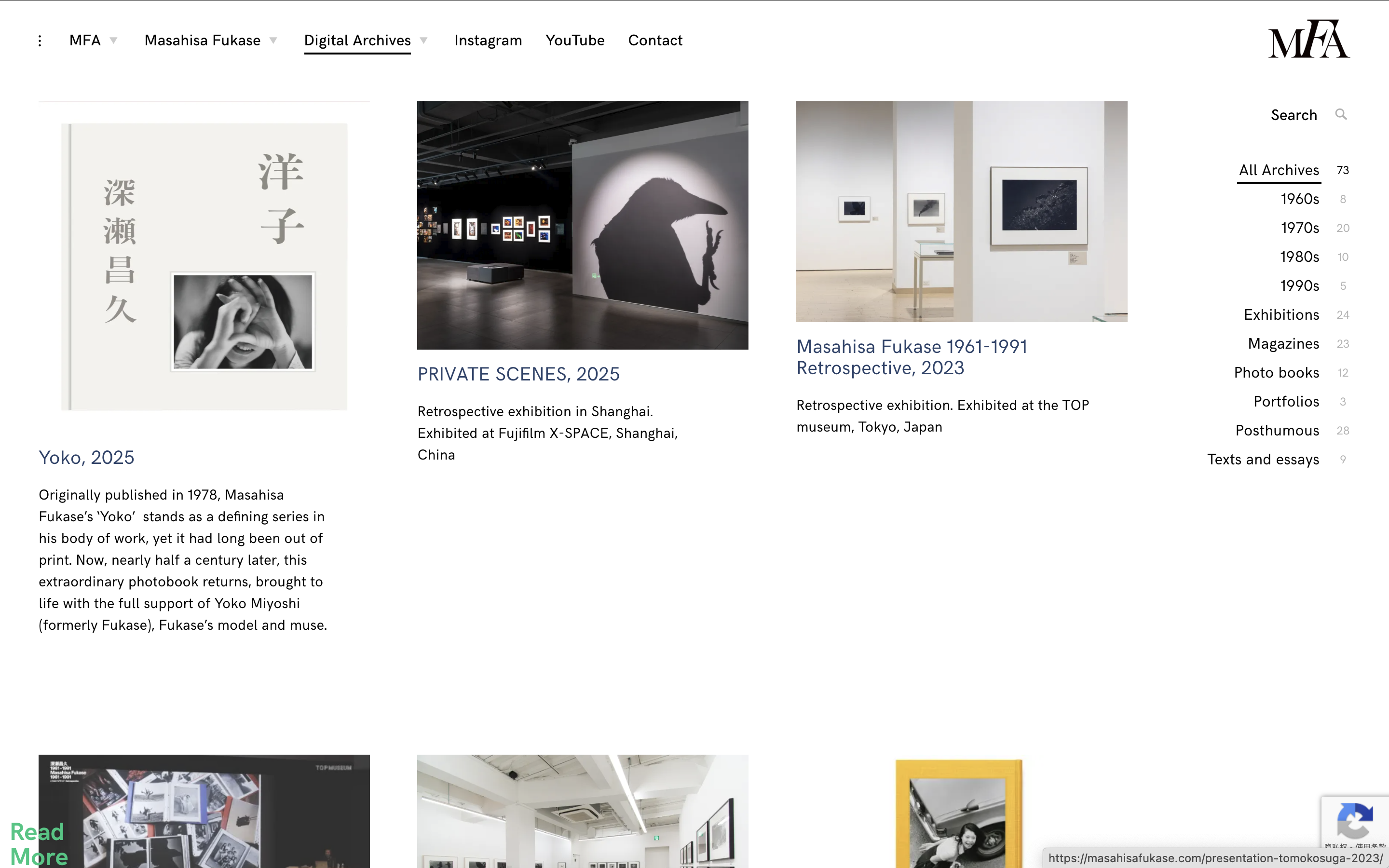Image resolution: width=1389 pixels, height=868 pixels.
Task: Open the three-dot menu icon
Action: click(x=40, y=41)
